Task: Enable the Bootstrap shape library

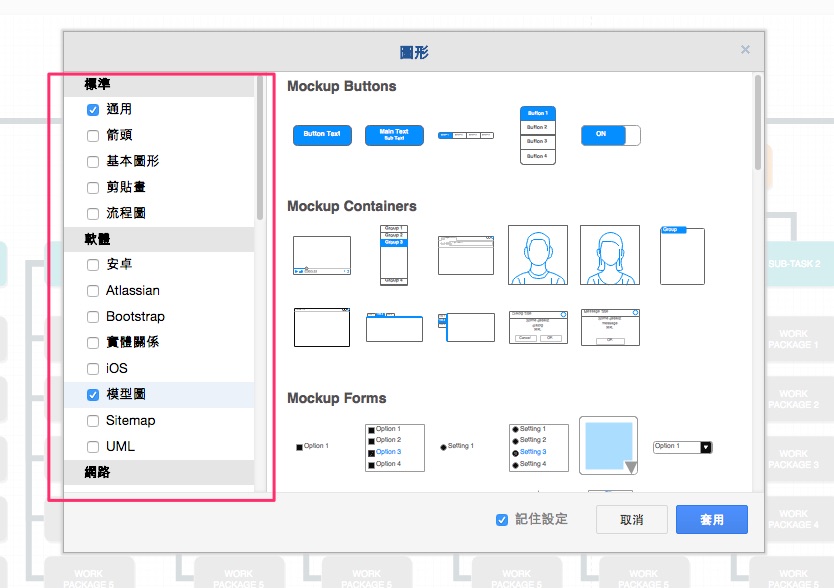Action: 93,317
